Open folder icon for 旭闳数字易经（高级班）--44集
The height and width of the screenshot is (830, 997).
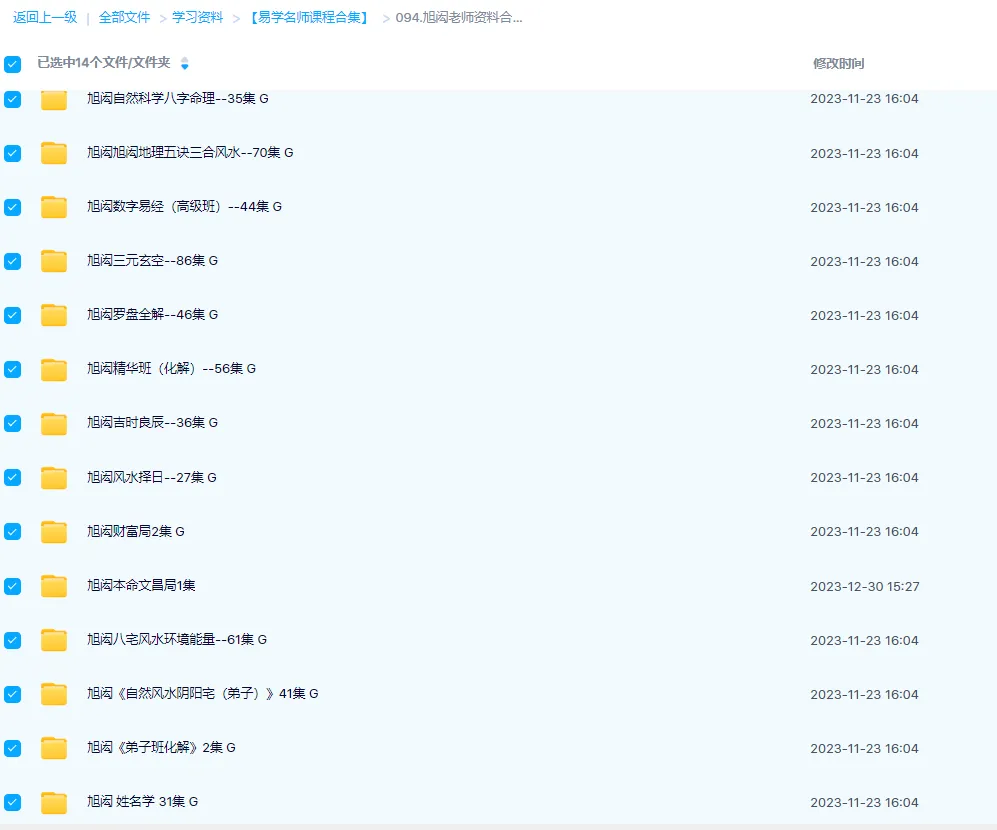(54, 207)
